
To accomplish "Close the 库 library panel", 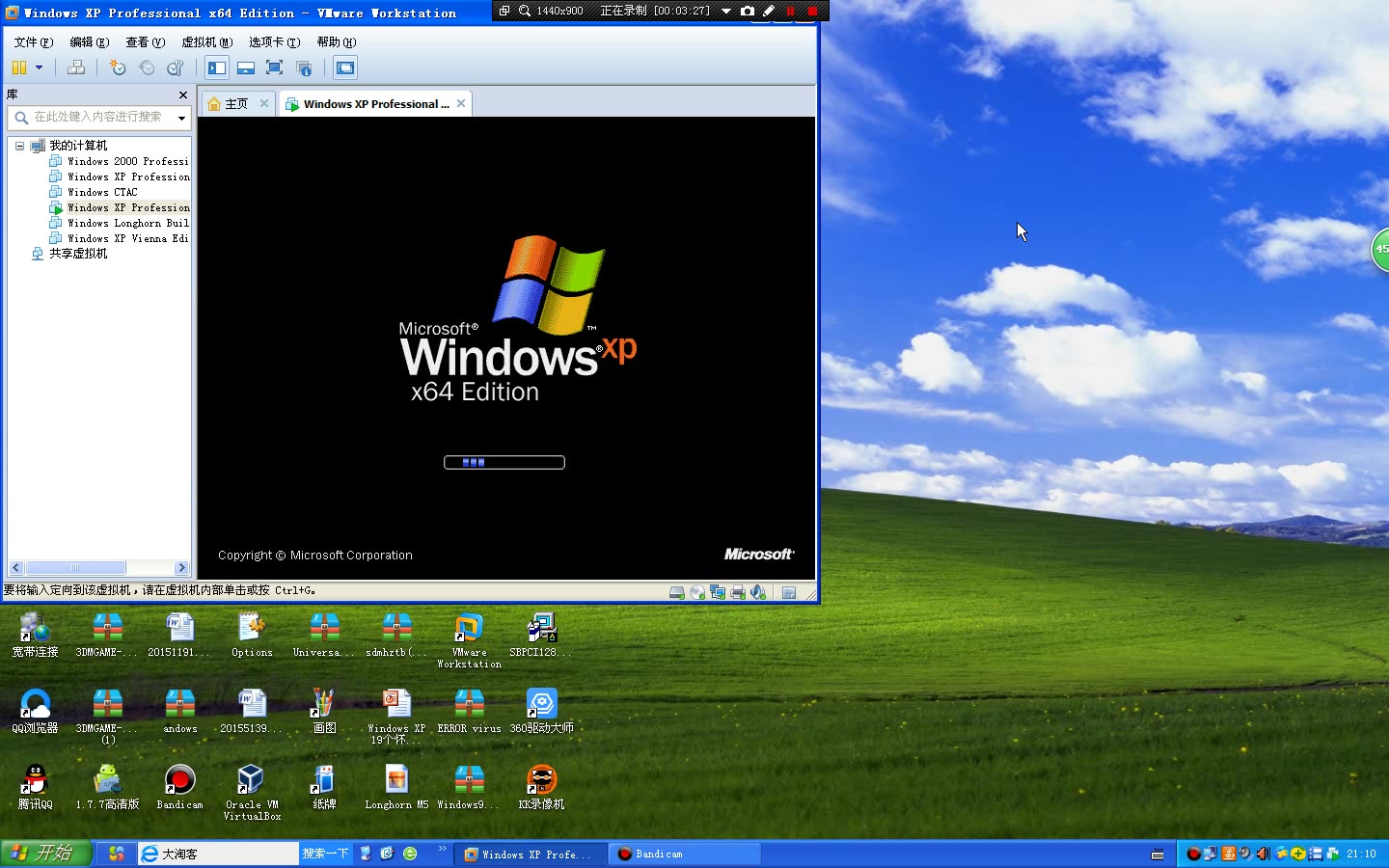I will (x=183, y=95).
